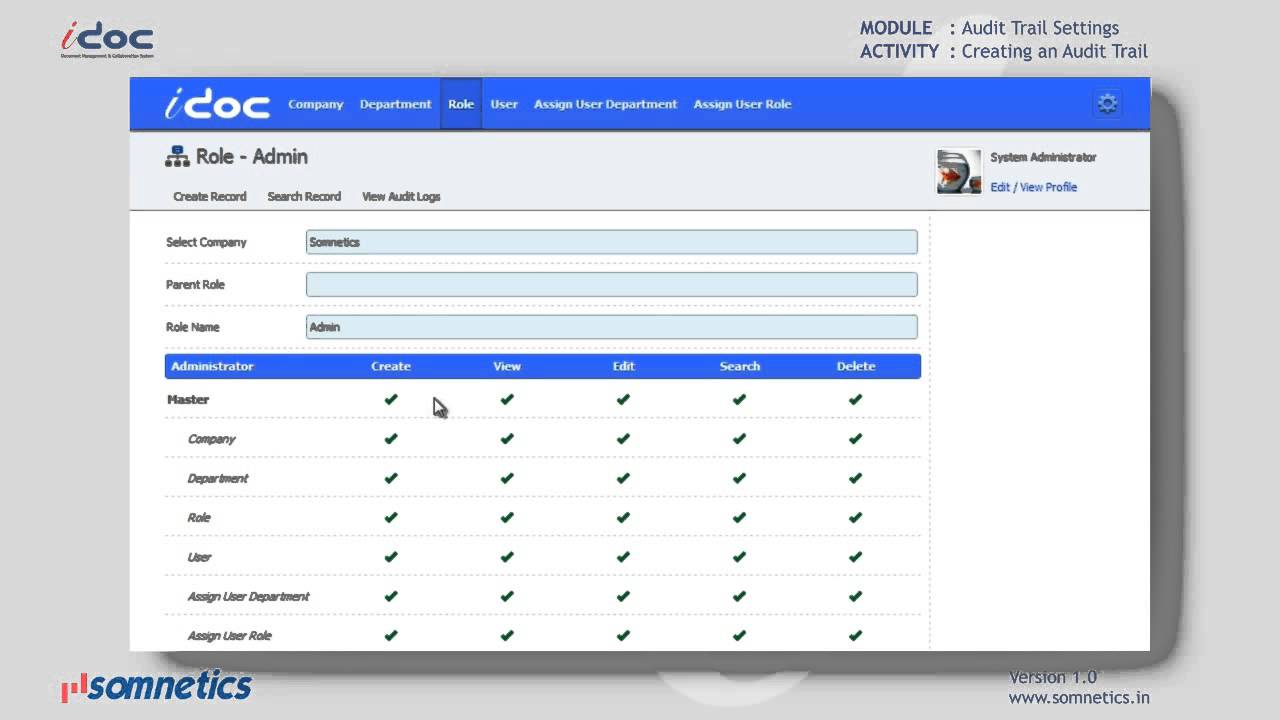Click the Edit / View Profile link
1280x720 pixels.
point(1033,187)
